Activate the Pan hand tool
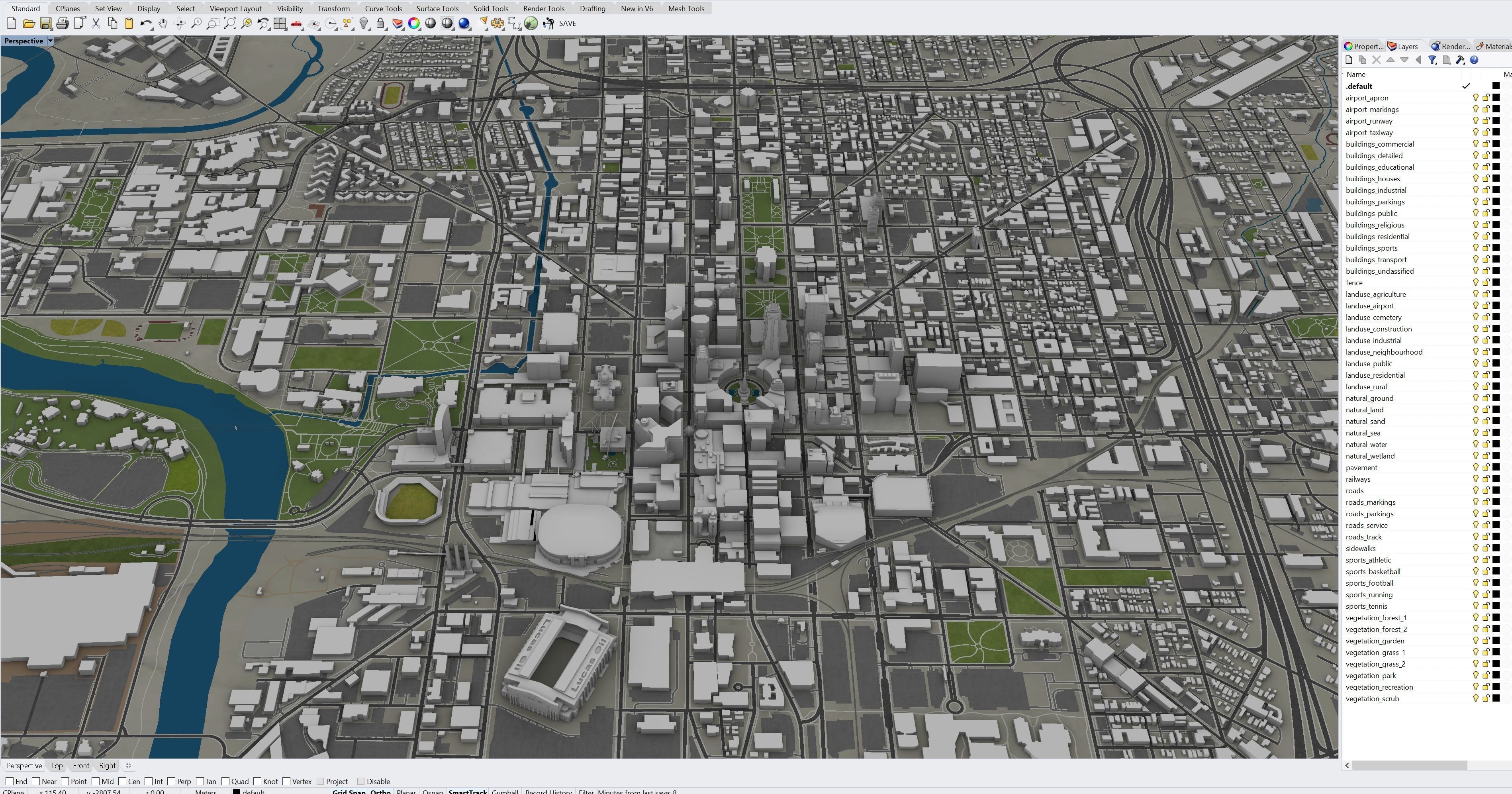 [x=163, y=24]
